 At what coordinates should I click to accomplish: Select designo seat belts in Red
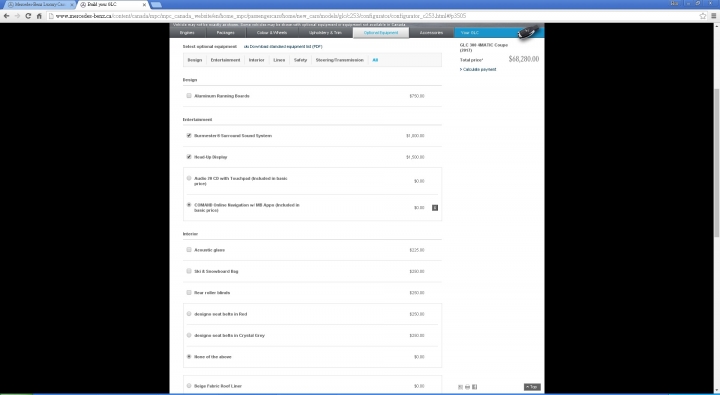tap(189, 314)
